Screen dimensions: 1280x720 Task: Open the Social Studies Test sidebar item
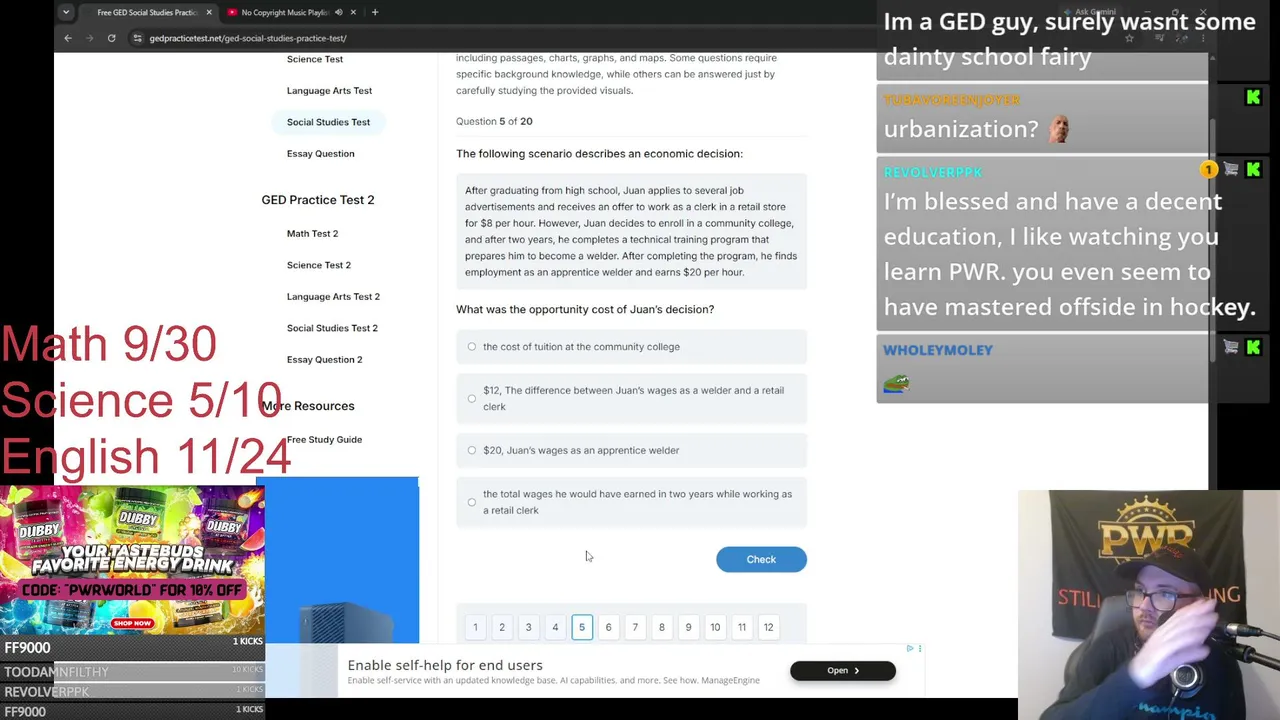[328, 122]
